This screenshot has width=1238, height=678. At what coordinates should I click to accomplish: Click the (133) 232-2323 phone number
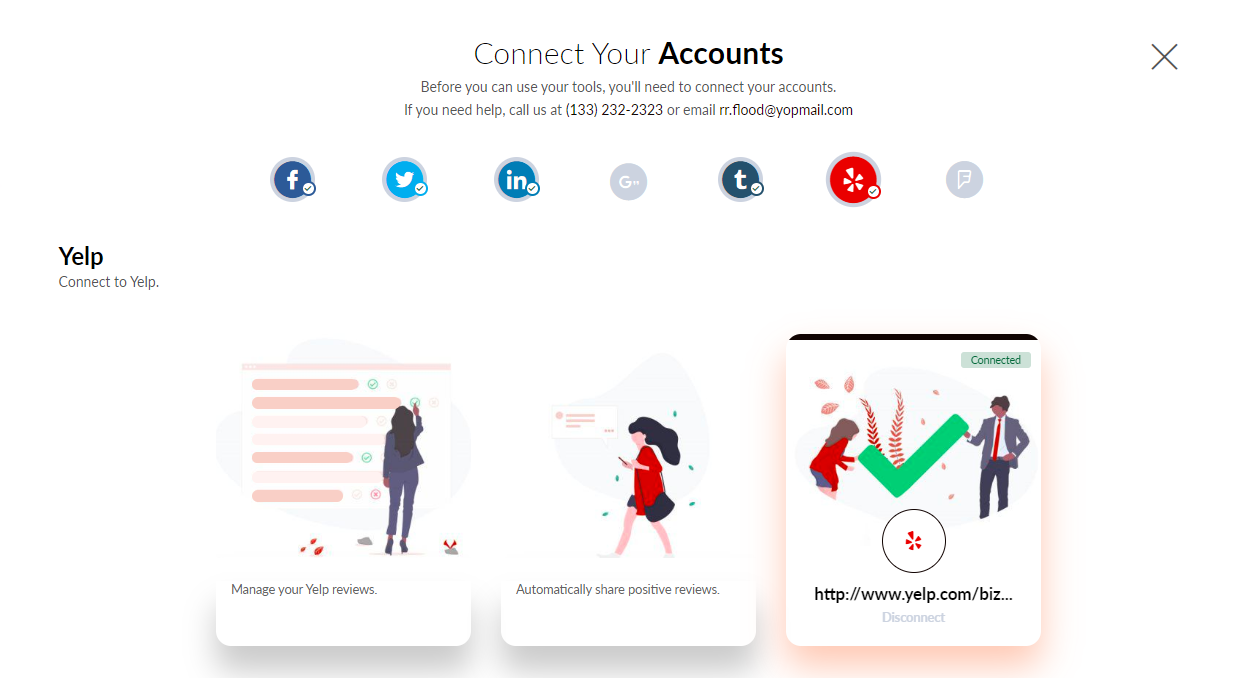pos(614,110)
